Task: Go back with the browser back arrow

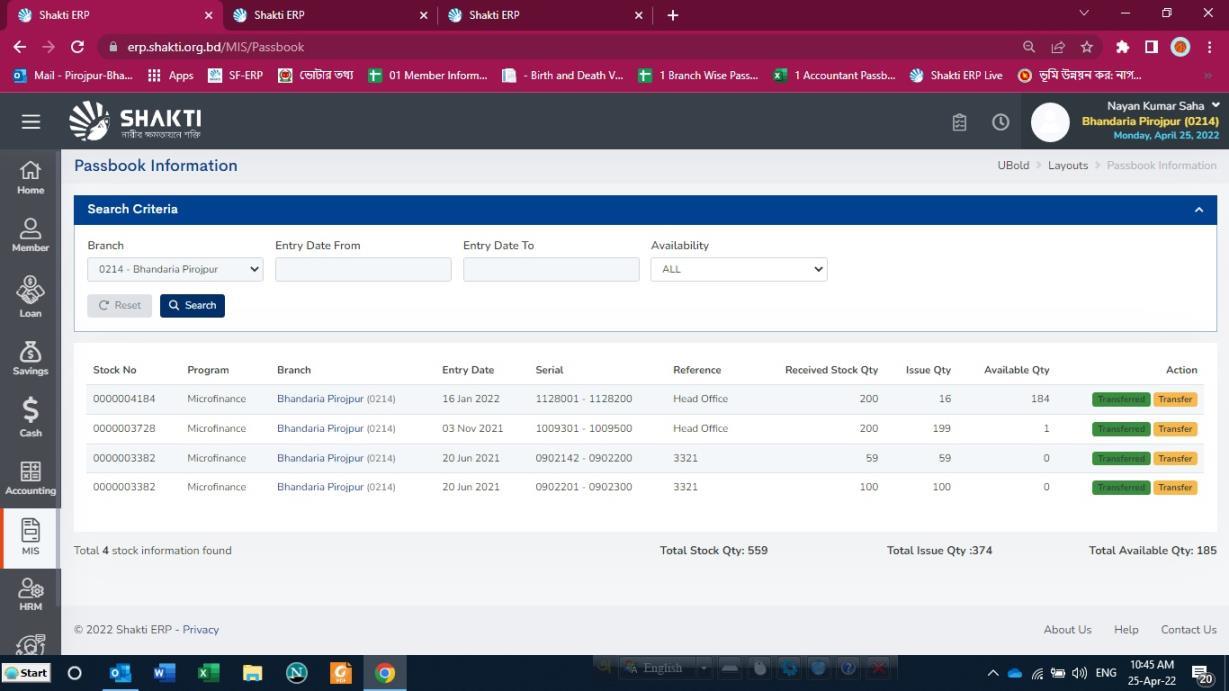Action: click(x=20, y=47)
